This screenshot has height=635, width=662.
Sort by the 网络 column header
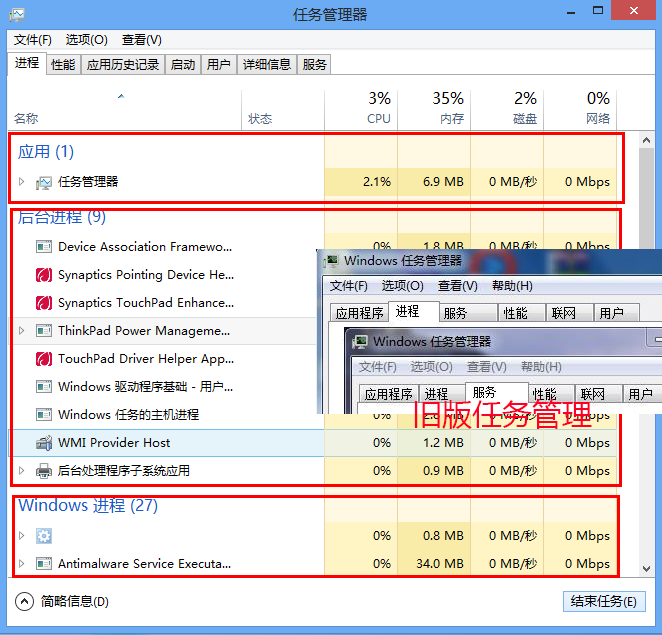click(580, 110)
